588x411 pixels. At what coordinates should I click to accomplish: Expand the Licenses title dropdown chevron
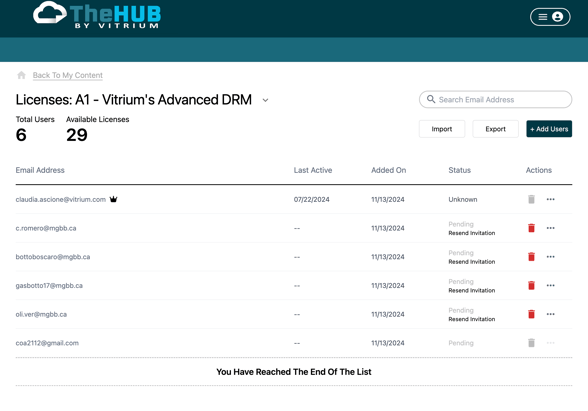click(x=265, y=100)
